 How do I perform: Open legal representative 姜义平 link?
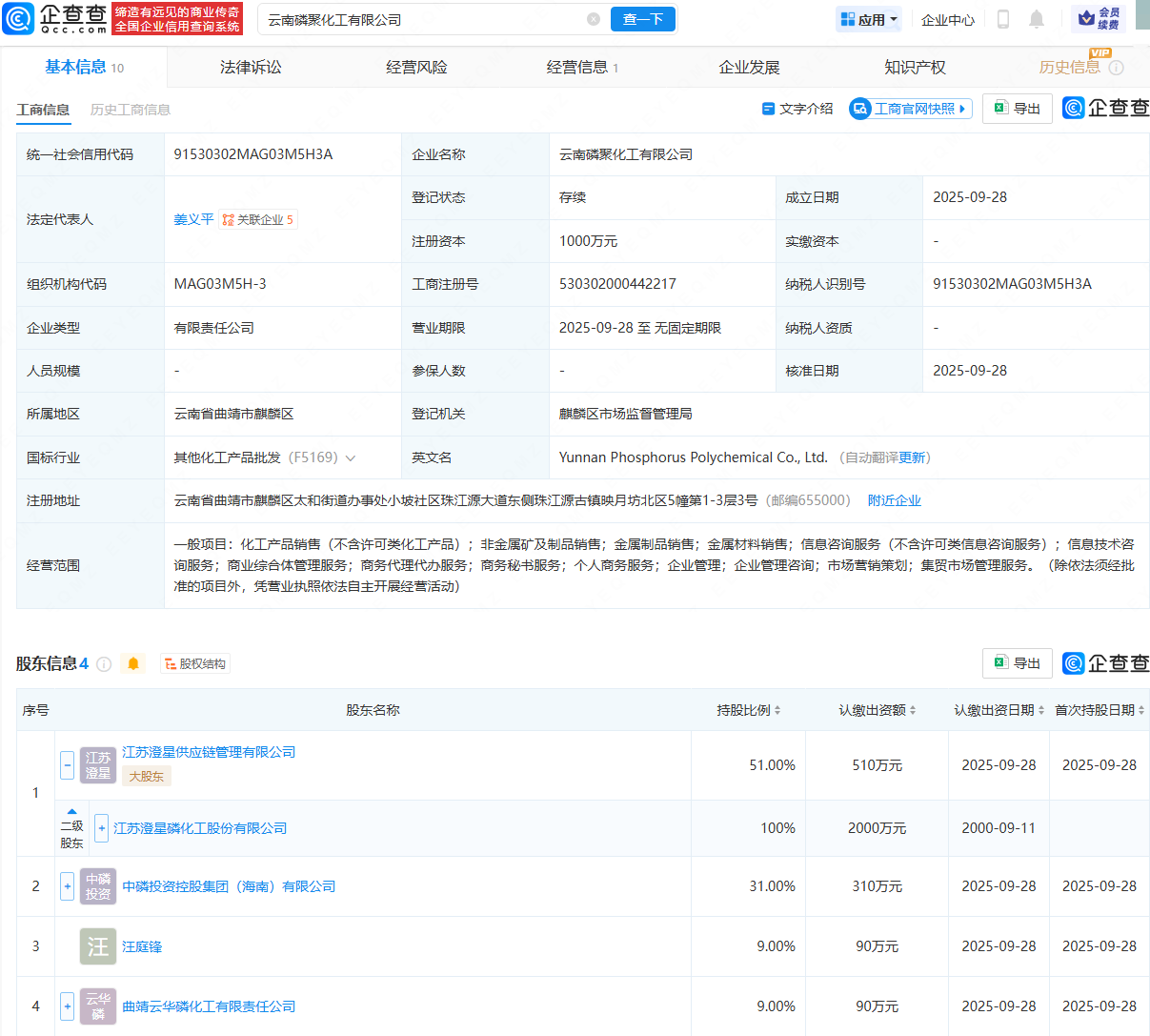193,219
